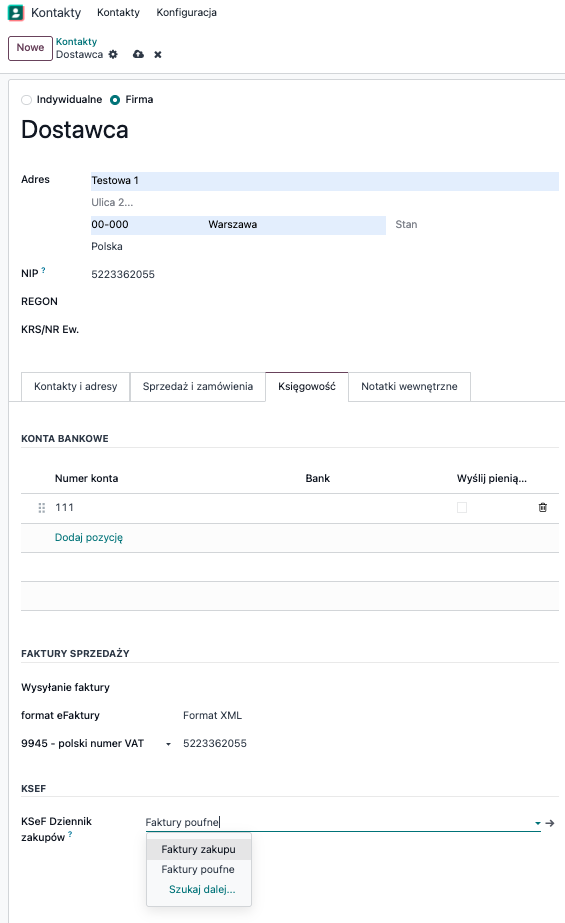
Task: Save record with the cloud upload icon
Action: pos(138,54)
